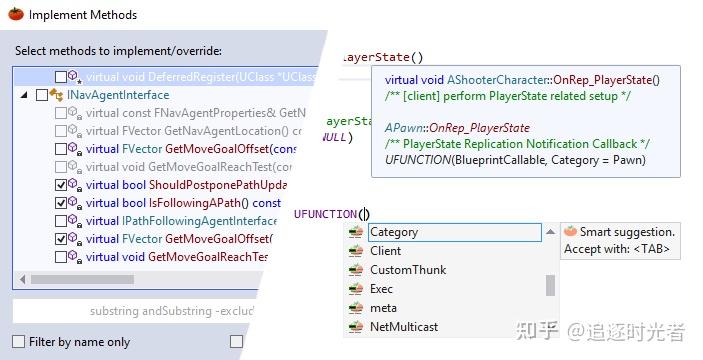Click the DeferredRegister method icon
This screenshot has height=360, width=703.
coord(75,77)
